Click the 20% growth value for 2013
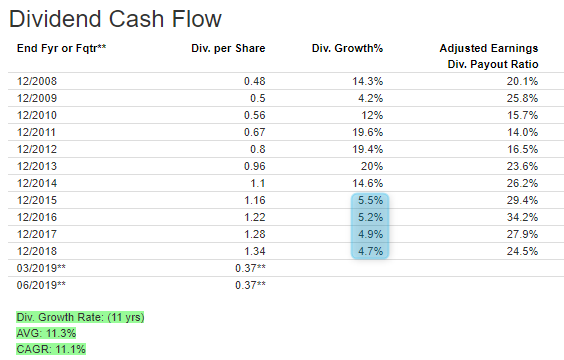 tap(372, 167)
